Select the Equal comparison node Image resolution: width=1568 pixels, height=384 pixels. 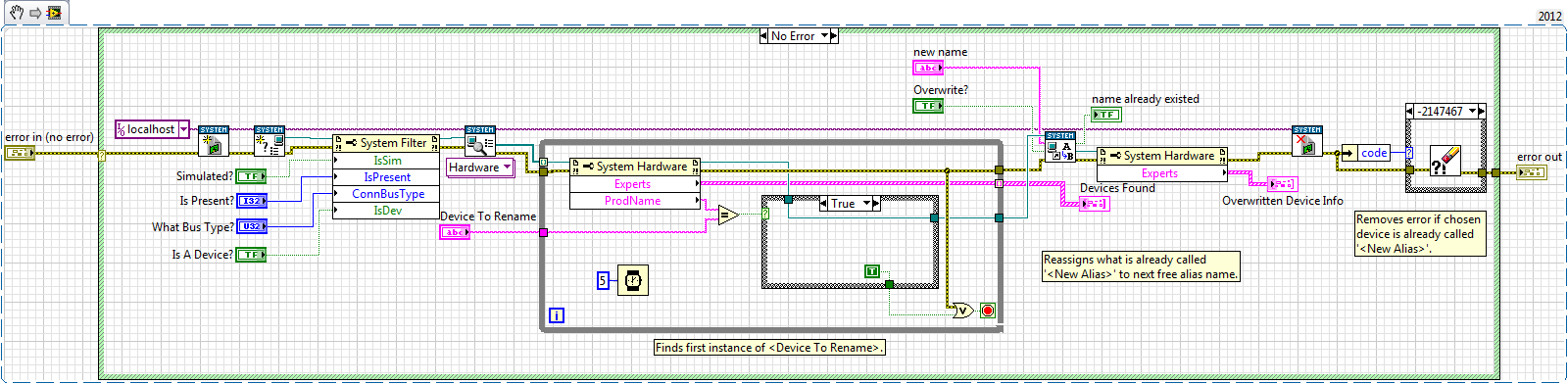[x=728, y=215]
